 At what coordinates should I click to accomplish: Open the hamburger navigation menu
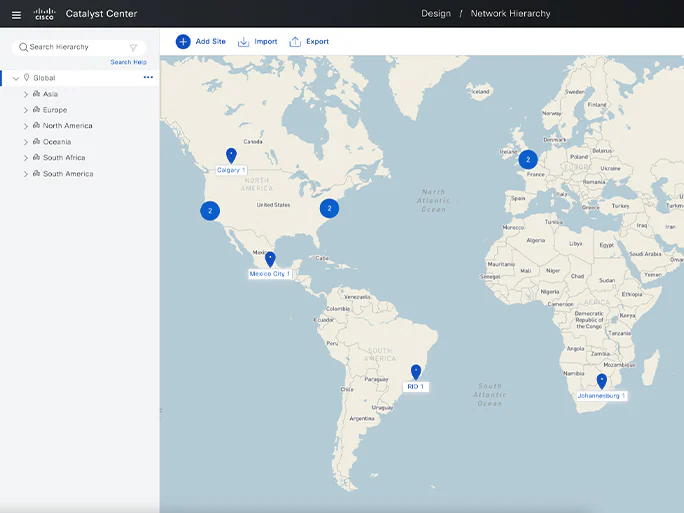point(16,14)
